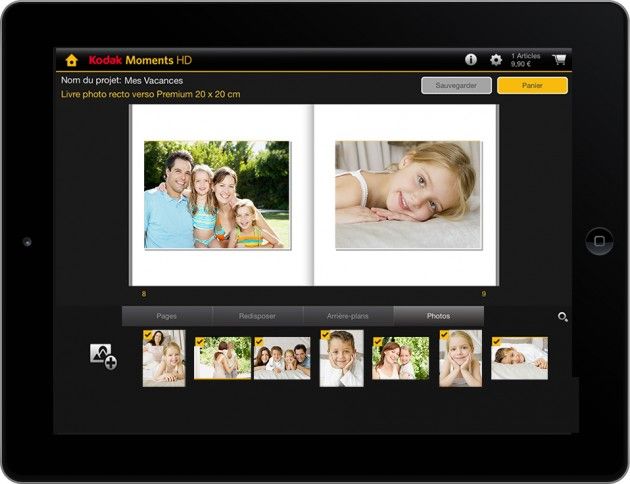Uncheck the girl with hands on cheeks photo
The width and height of the screenshot is (630, 484).
446,337
